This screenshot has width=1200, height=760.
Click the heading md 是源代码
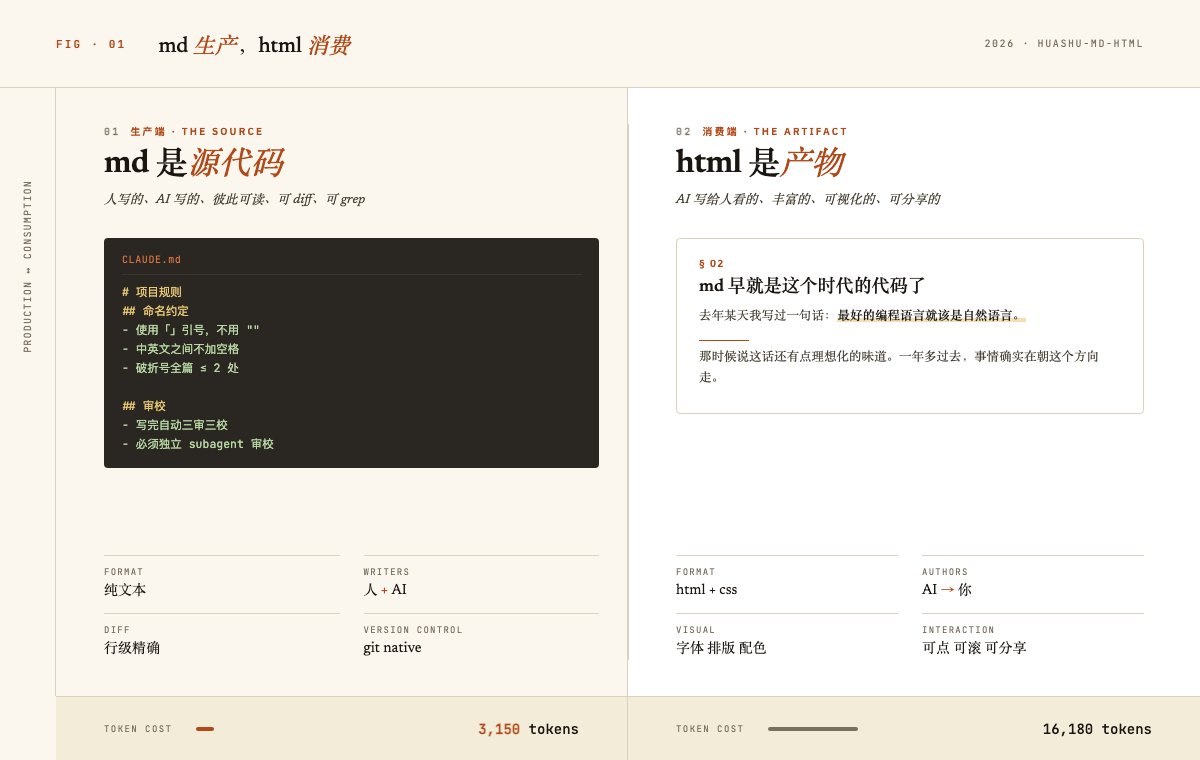193,162
